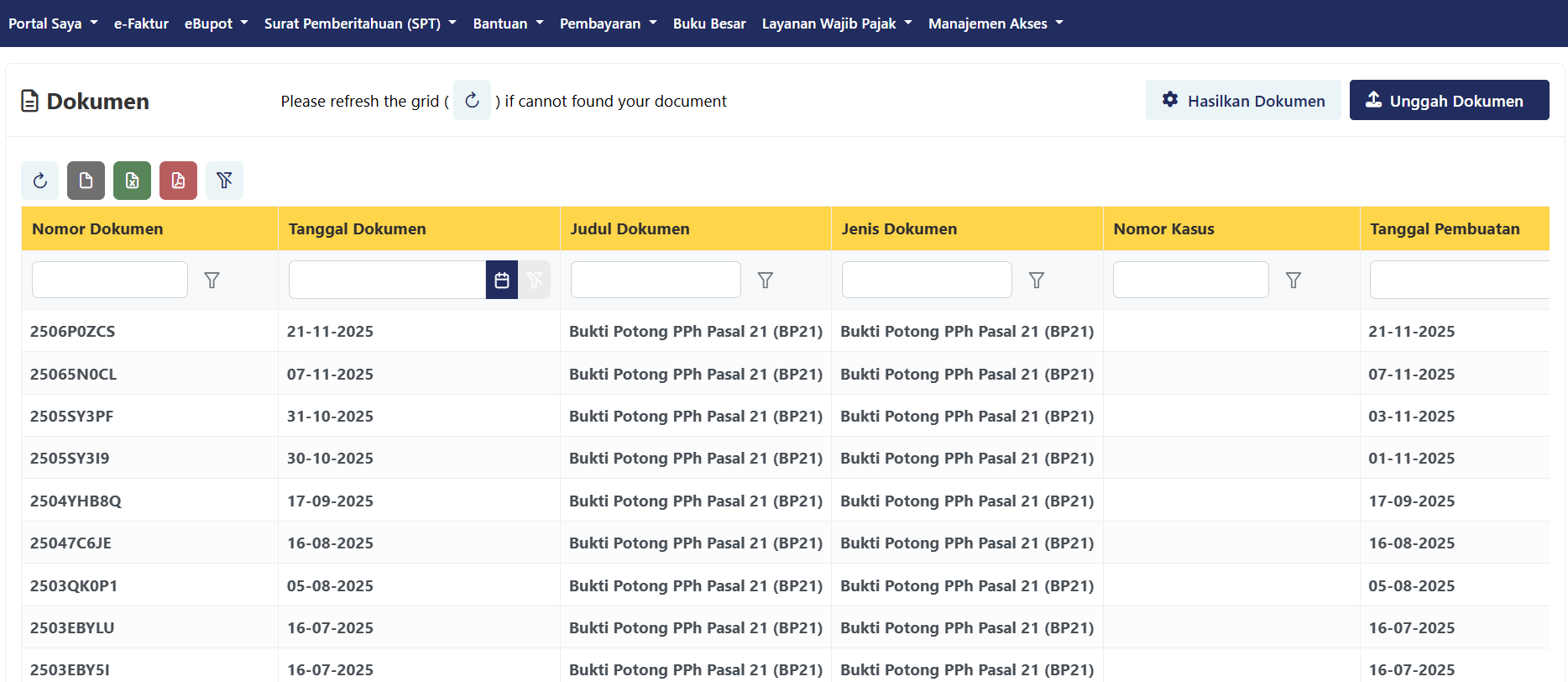
Task: Sort by the Tanggal Pembuatan column header
Action: 1445,229
